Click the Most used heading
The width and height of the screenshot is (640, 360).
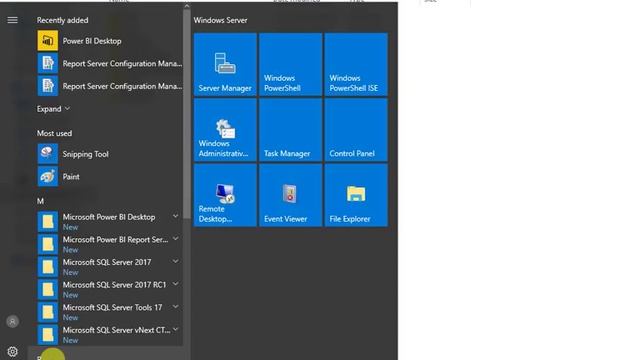pos(54,133)
